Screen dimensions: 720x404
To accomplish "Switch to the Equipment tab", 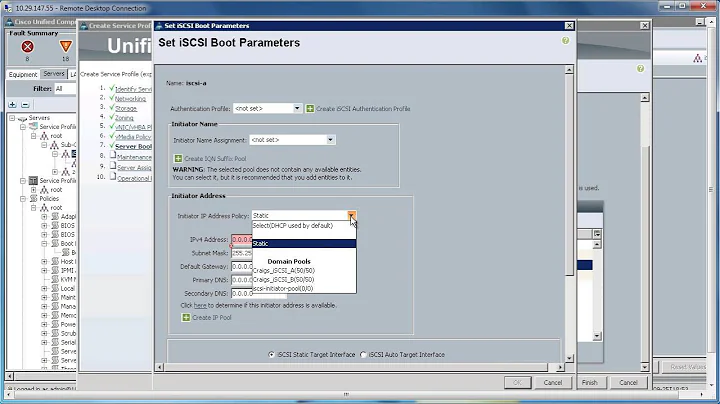I will click(23, 74).
